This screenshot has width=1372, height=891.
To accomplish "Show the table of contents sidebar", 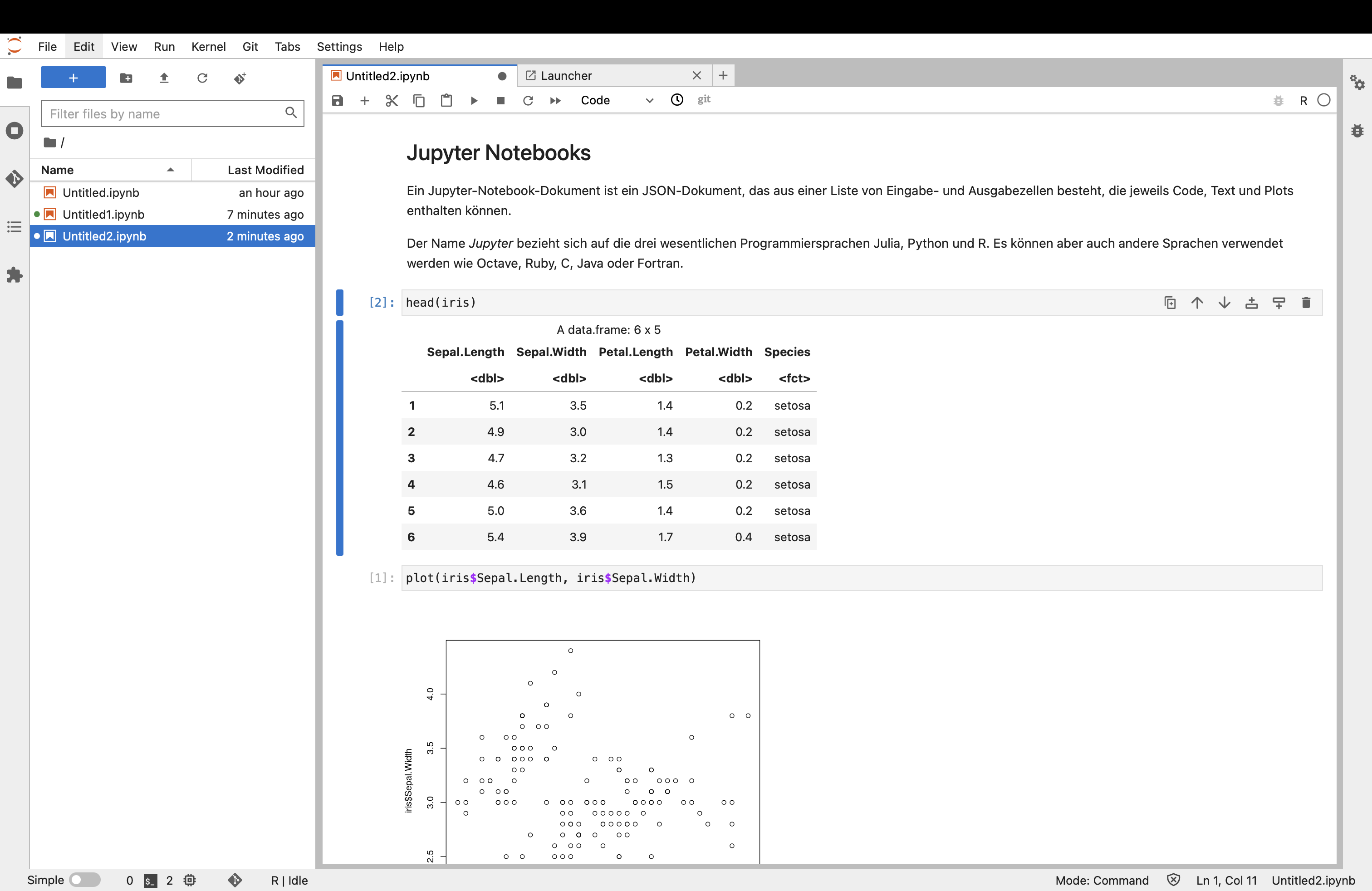I will [14, 227].
